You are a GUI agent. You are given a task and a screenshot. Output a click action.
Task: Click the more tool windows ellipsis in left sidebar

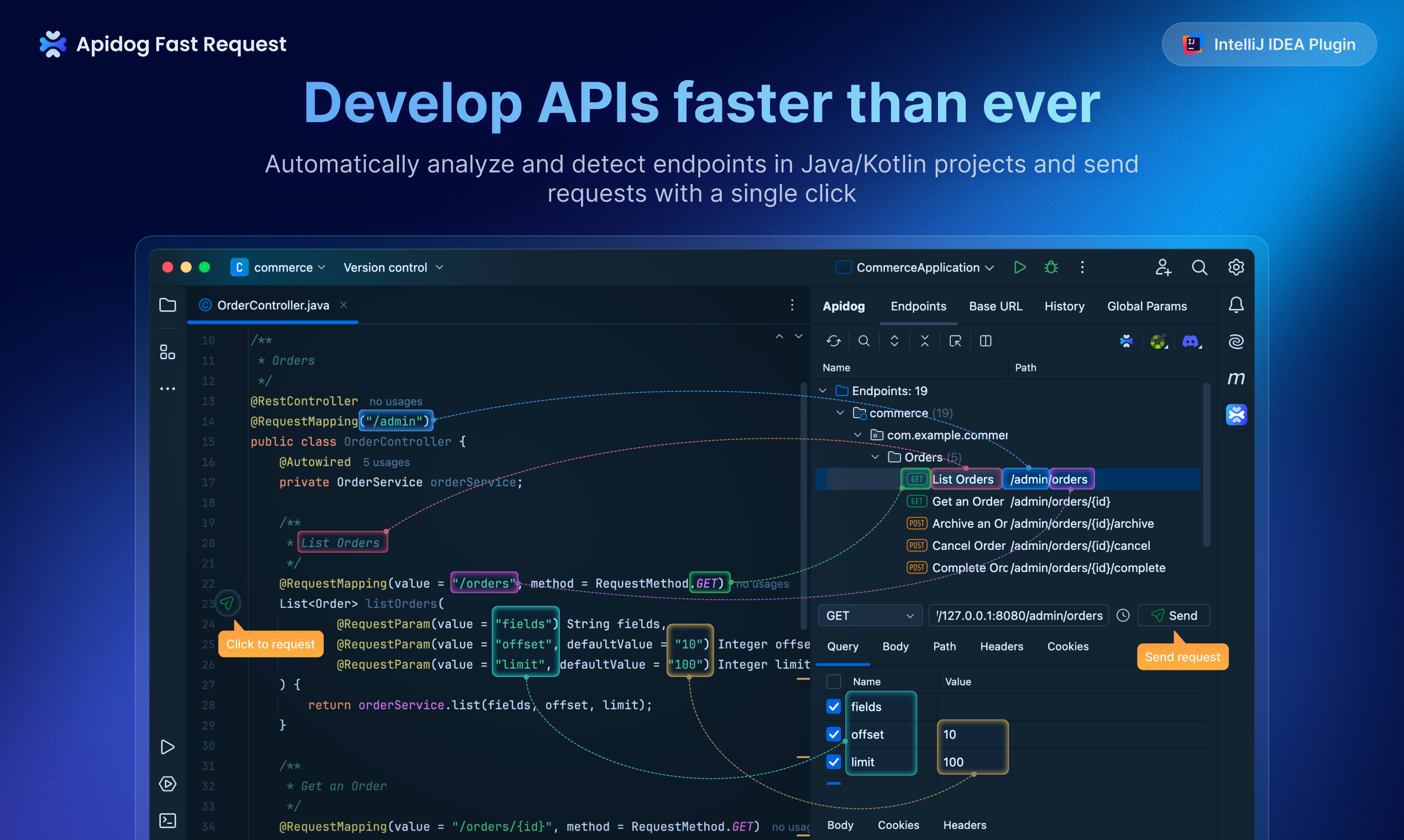[167, 389]
